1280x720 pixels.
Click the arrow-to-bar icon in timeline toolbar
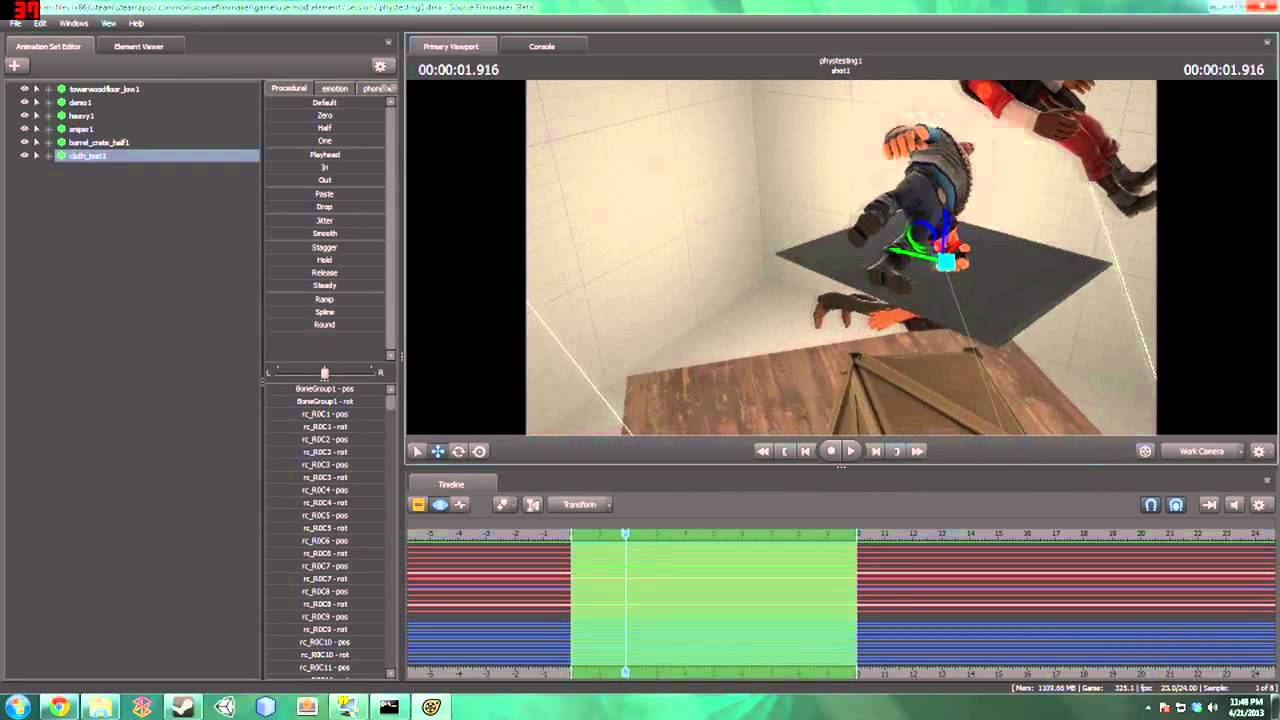click(x=1209, y=505)
